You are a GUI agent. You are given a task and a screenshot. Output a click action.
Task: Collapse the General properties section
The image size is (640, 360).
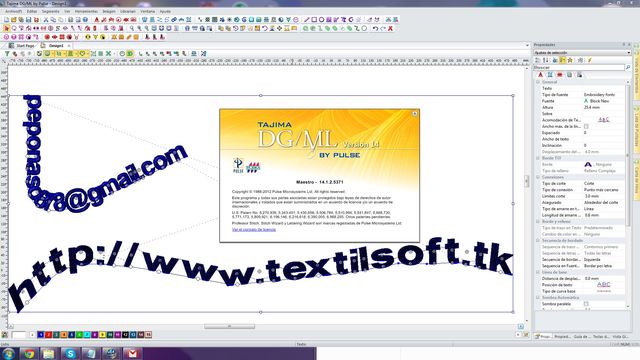pos(538,82)
